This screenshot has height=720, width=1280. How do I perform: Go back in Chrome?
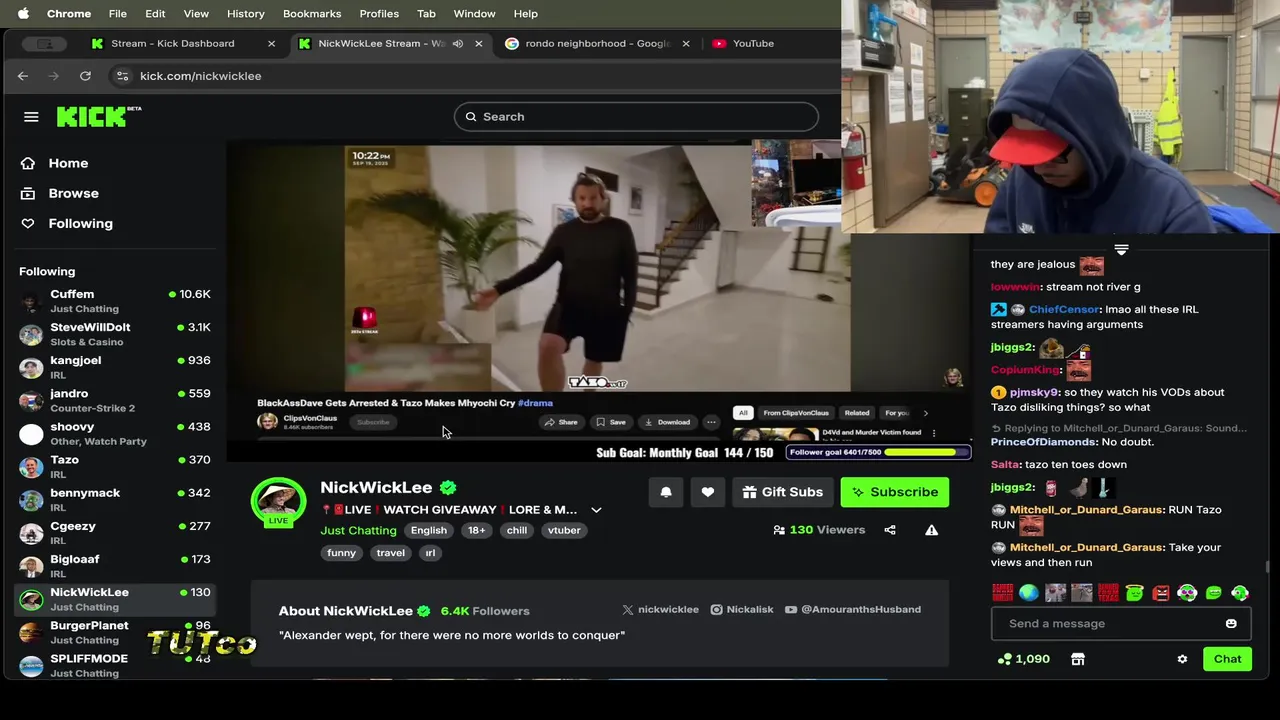(x=23, y=76)
